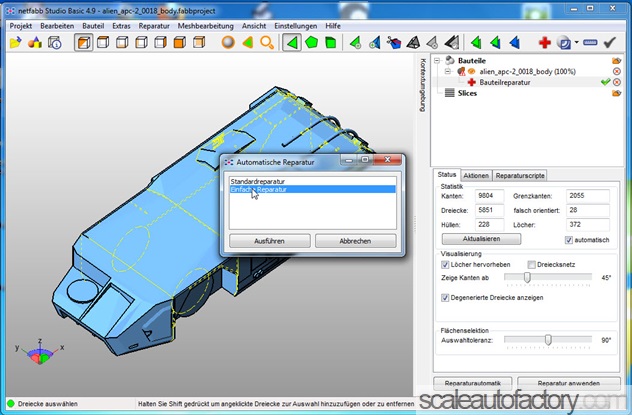Collapse the Bauteile tree node
The width and height of the screenshot is (632, 415).
437,61
